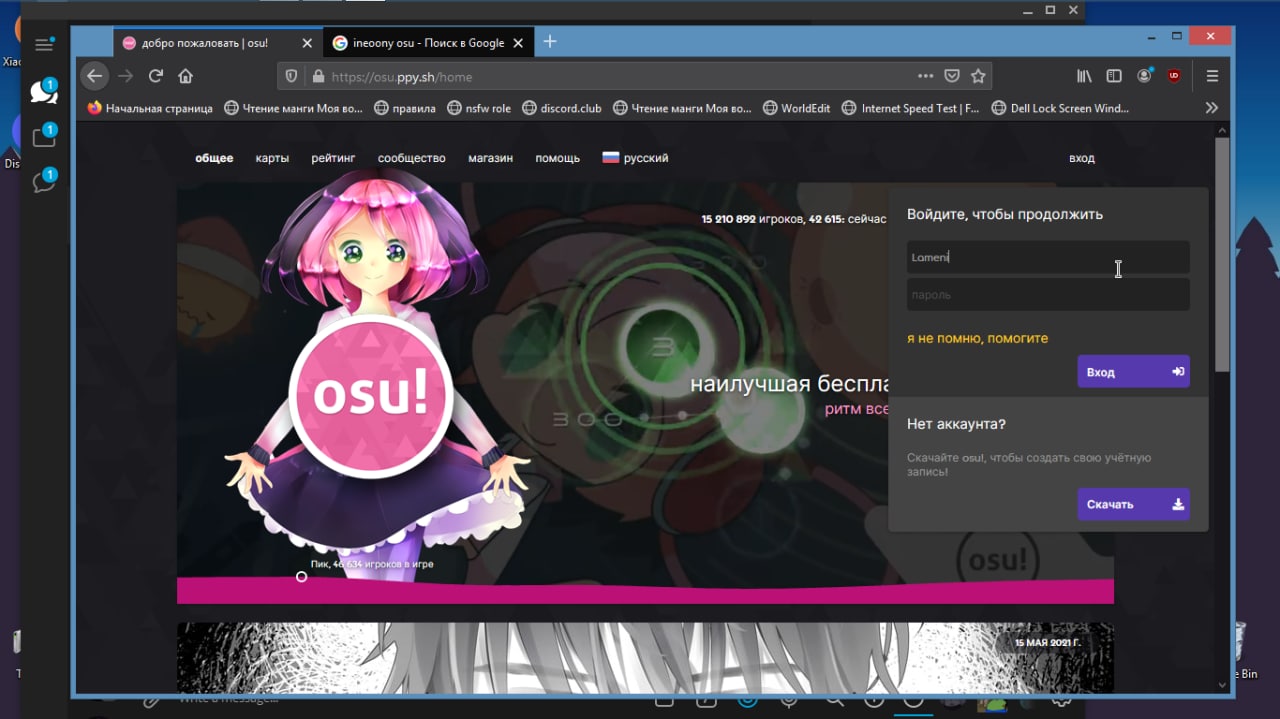Focus the 'пароль' password field
Screen dimensions: 1280x719
pos(1048,294)
